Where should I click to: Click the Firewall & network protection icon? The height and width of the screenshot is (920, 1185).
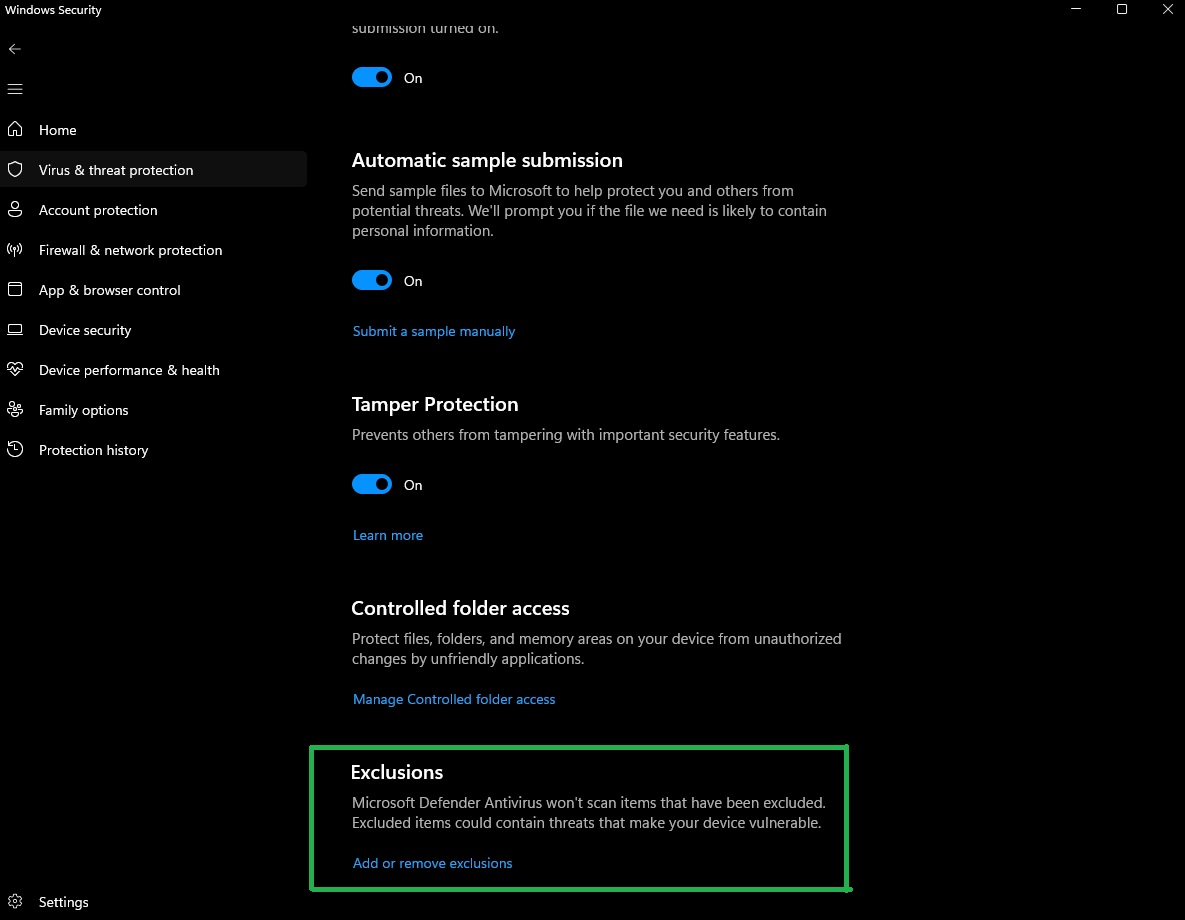[15, 250]
